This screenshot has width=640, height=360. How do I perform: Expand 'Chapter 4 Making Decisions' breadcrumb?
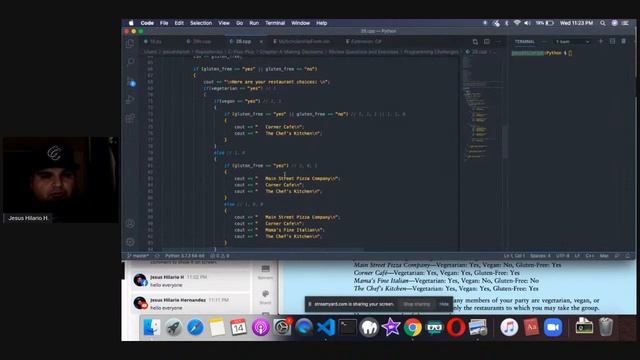click(x=291, y=52)
